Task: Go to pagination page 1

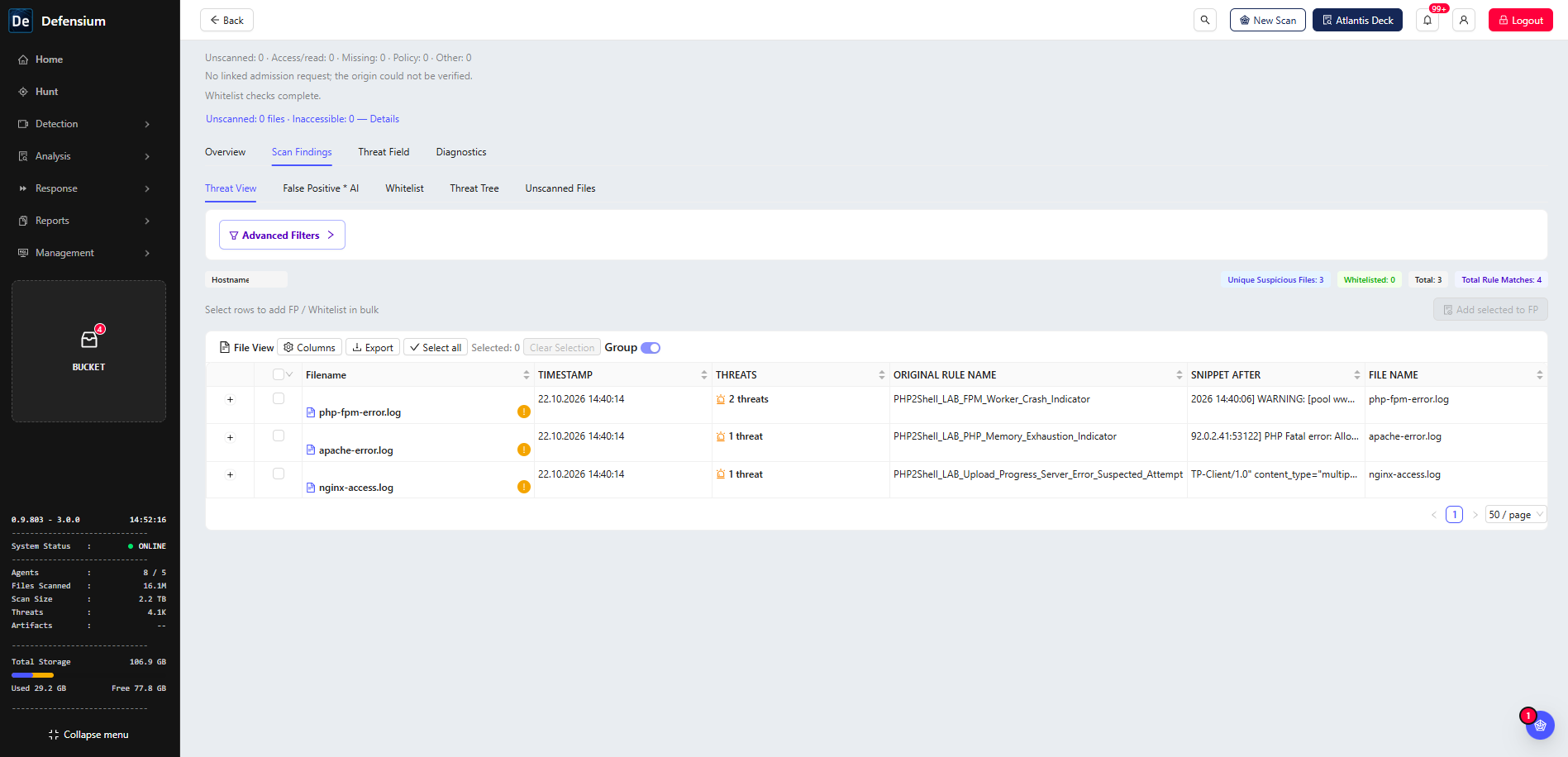Action: tap(1454, 515)
